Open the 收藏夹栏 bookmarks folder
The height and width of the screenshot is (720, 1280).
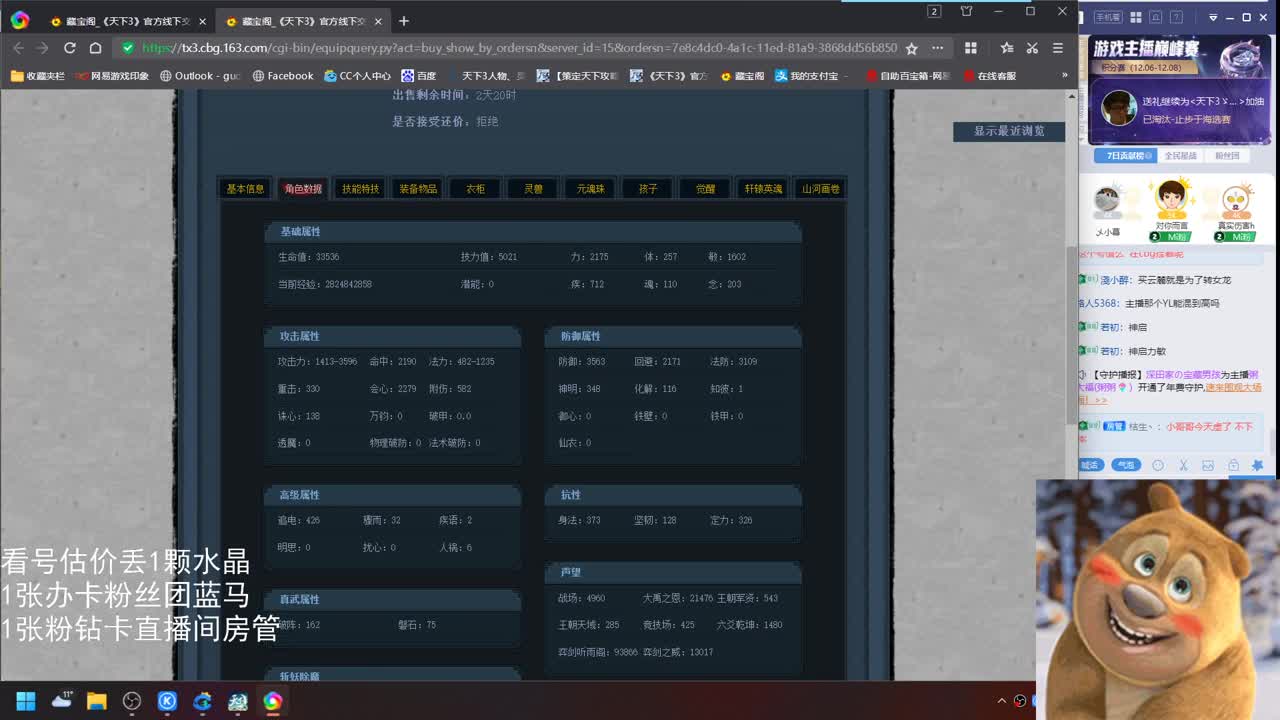pyautogui.click(x=37, y=76)
